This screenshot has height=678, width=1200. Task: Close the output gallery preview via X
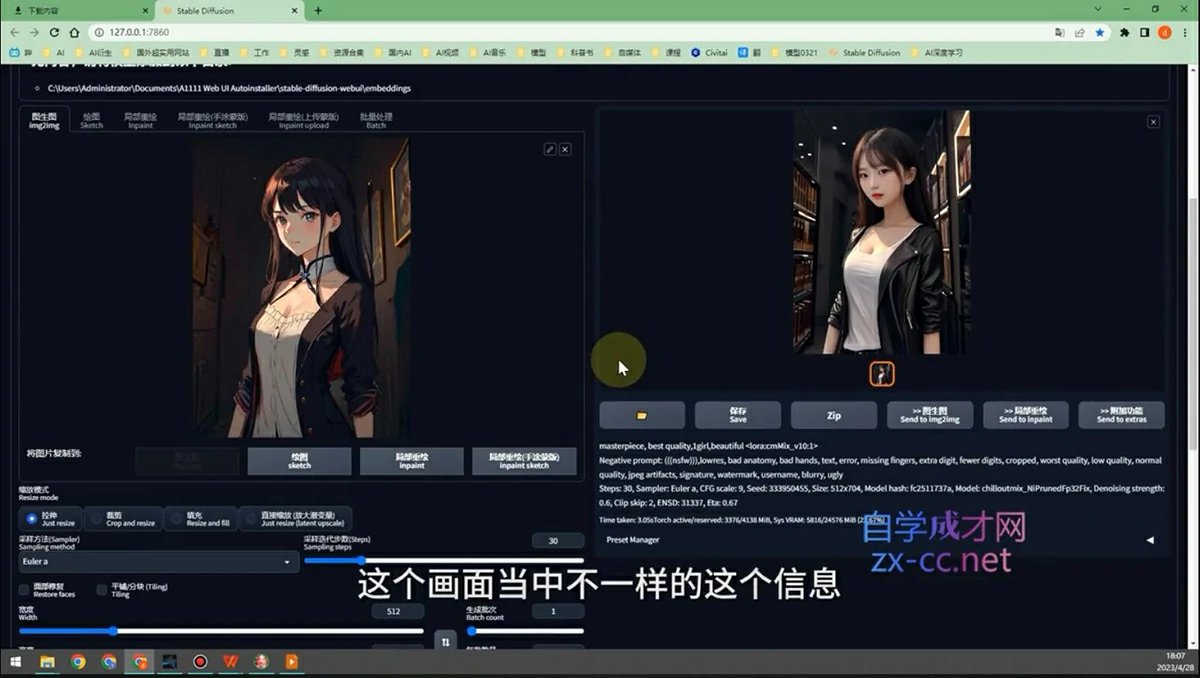click(1153, 122)
